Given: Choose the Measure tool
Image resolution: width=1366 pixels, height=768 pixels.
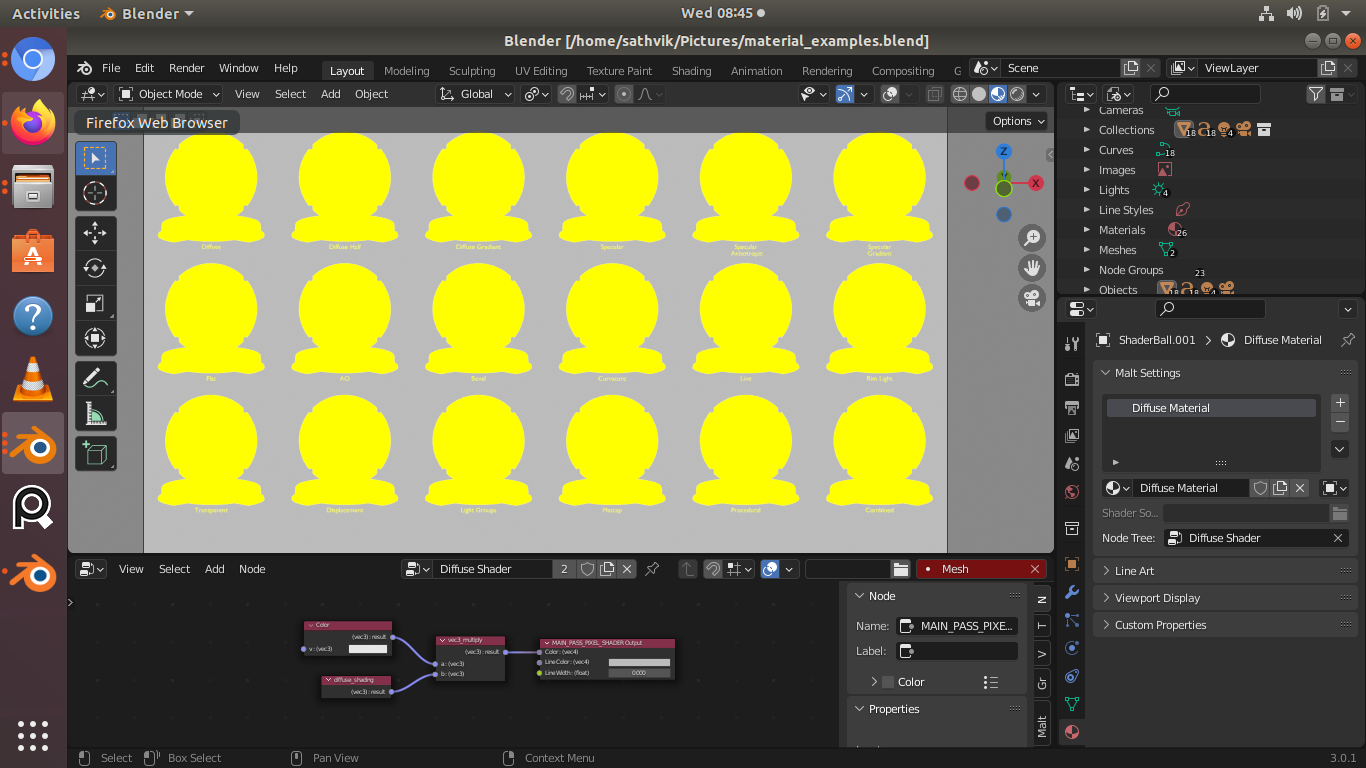Looking at the screenshot, I should (x=95, y=413).
